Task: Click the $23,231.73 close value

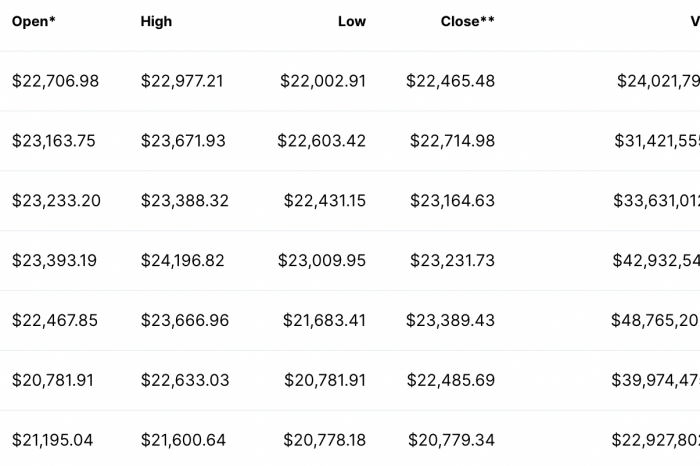Action: click(x=452, y=261)
